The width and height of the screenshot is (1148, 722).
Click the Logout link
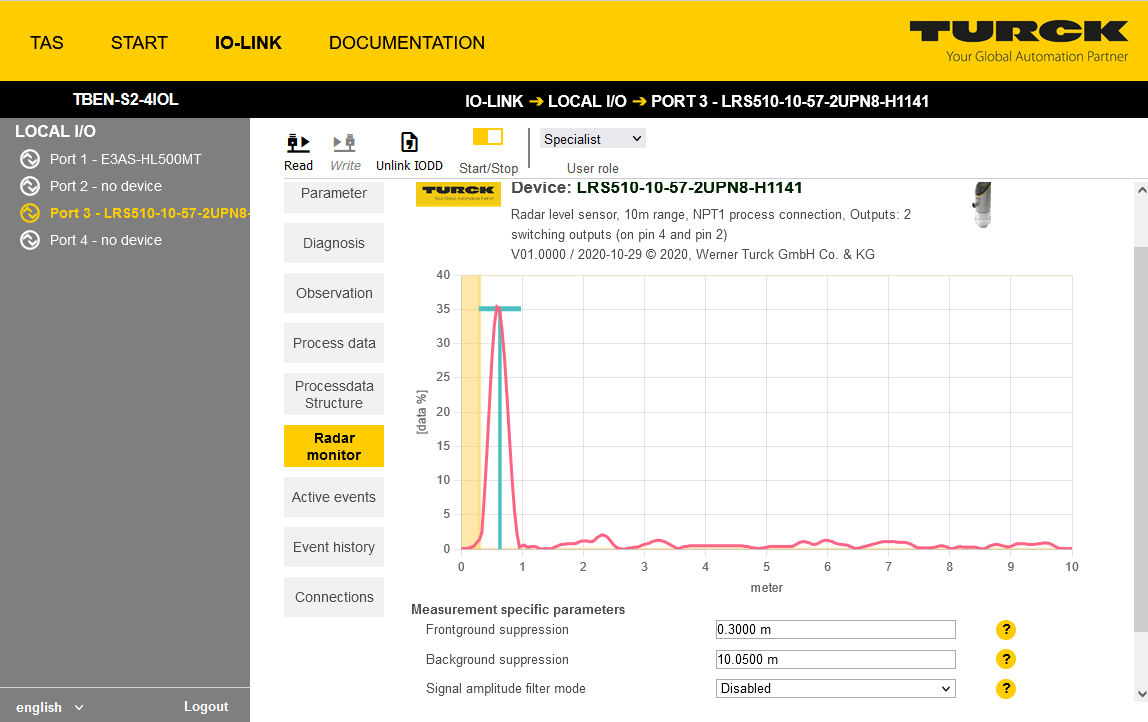point(206,707)
